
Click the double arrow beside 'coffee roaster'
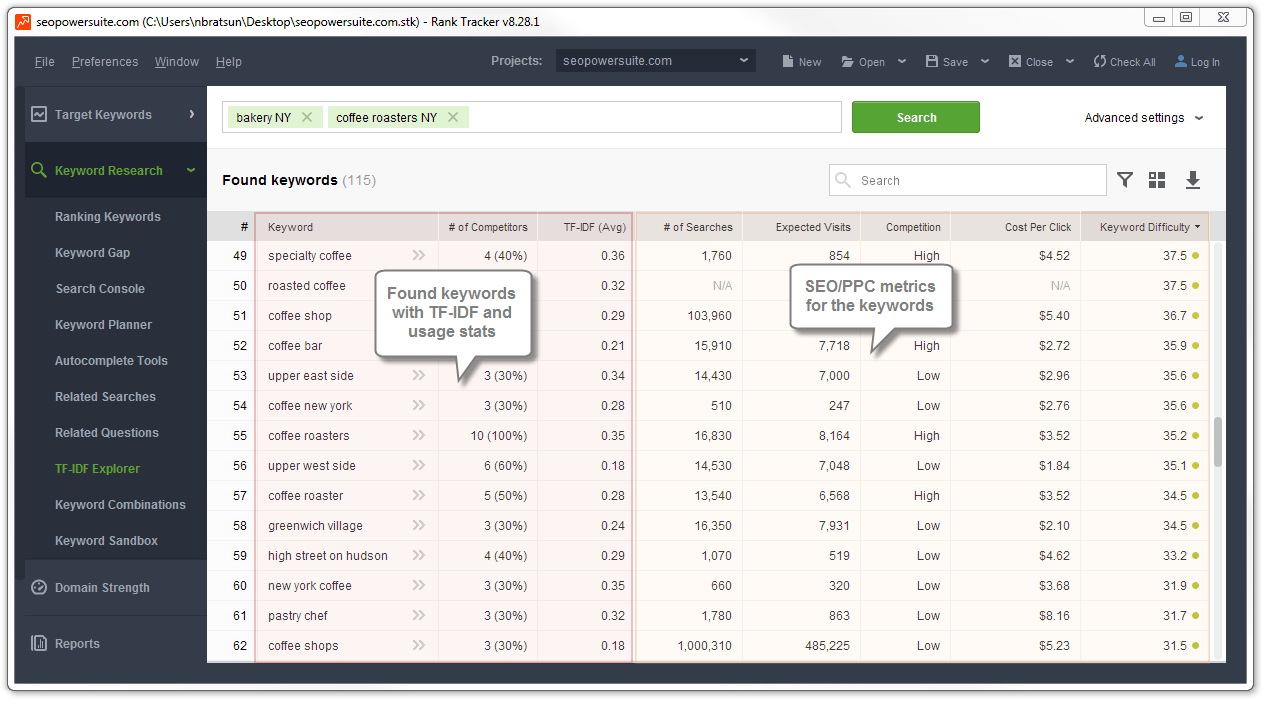(x=418, y=495)
